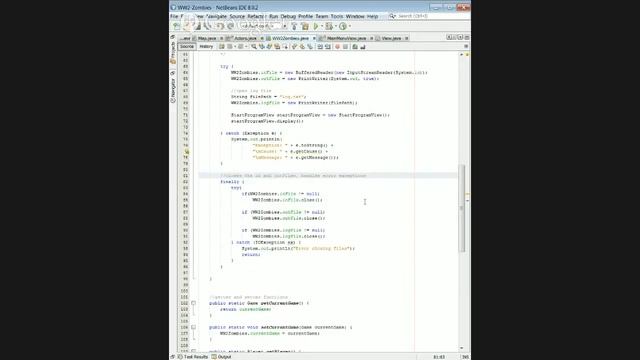Click the Build Project hammer icon
Image resolution: width=640 pixels, height=360 pixels.
[x=294, y=26]
